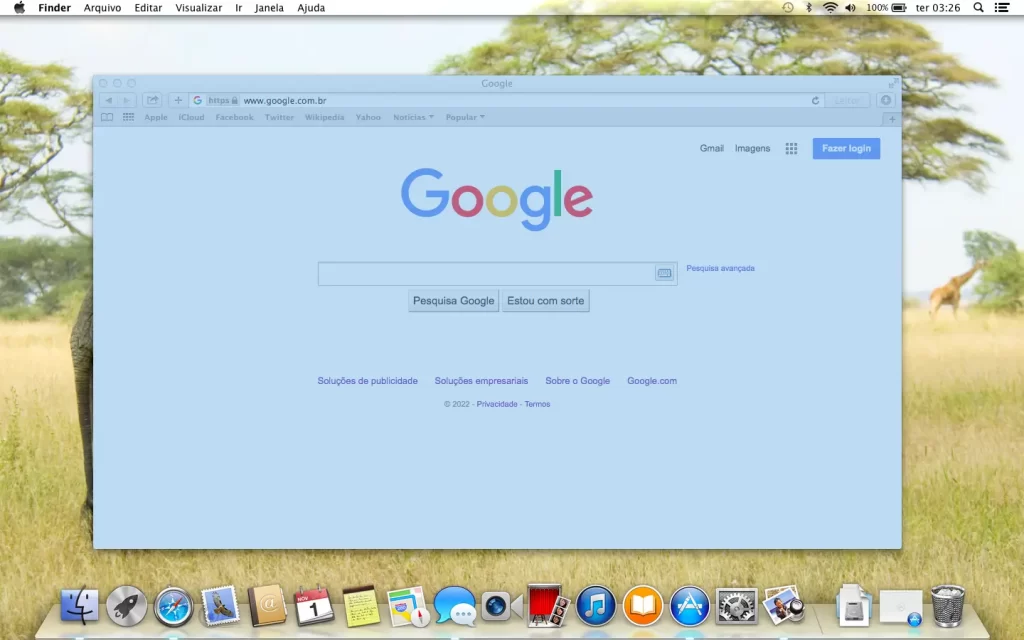1024x640 pixels.
Task: Open the Share menu in Safari toolbar
Action: pyautogui.click(x=152, y=101)
